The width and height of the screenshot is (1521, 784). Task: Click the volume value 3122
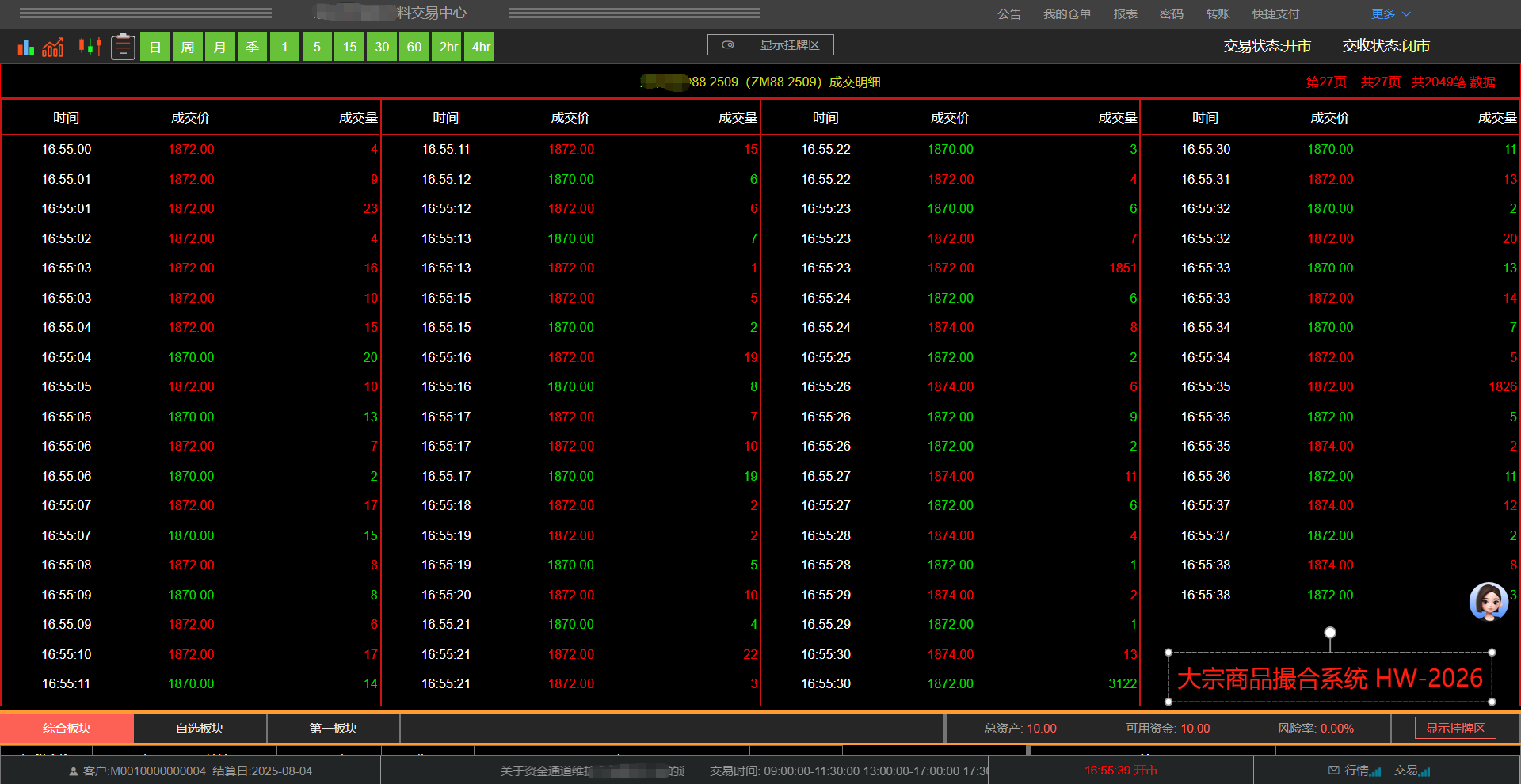click(x=1123, y=684)
